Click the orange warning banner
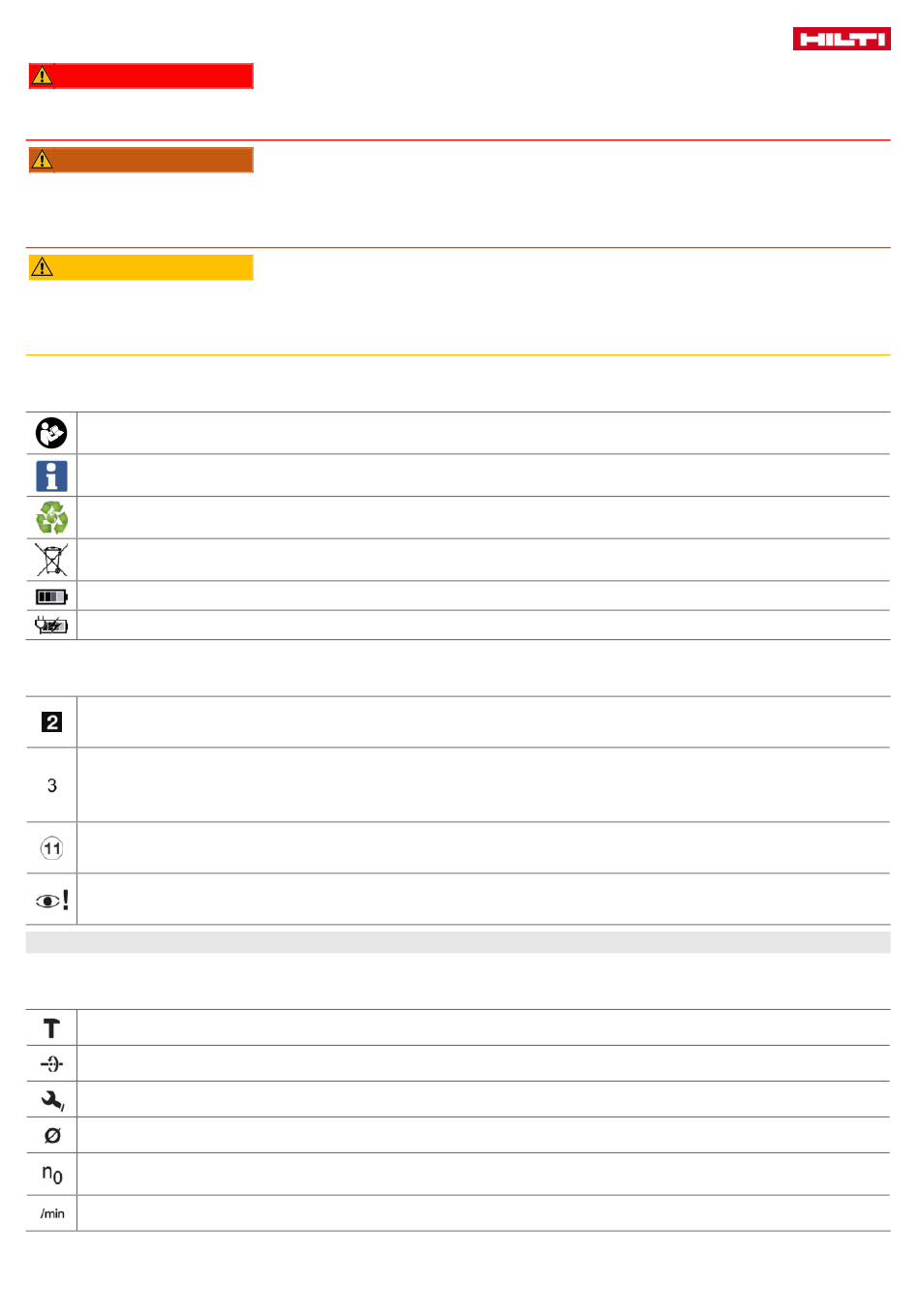 click(140, 161)
